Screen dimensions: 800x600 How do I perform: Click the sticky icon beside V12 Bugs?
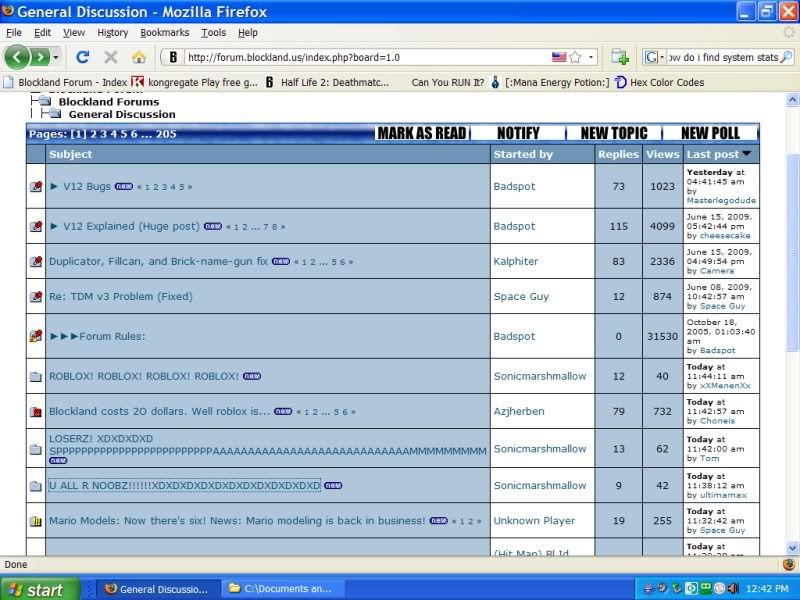pyautogui.click(x=36, y=186)
